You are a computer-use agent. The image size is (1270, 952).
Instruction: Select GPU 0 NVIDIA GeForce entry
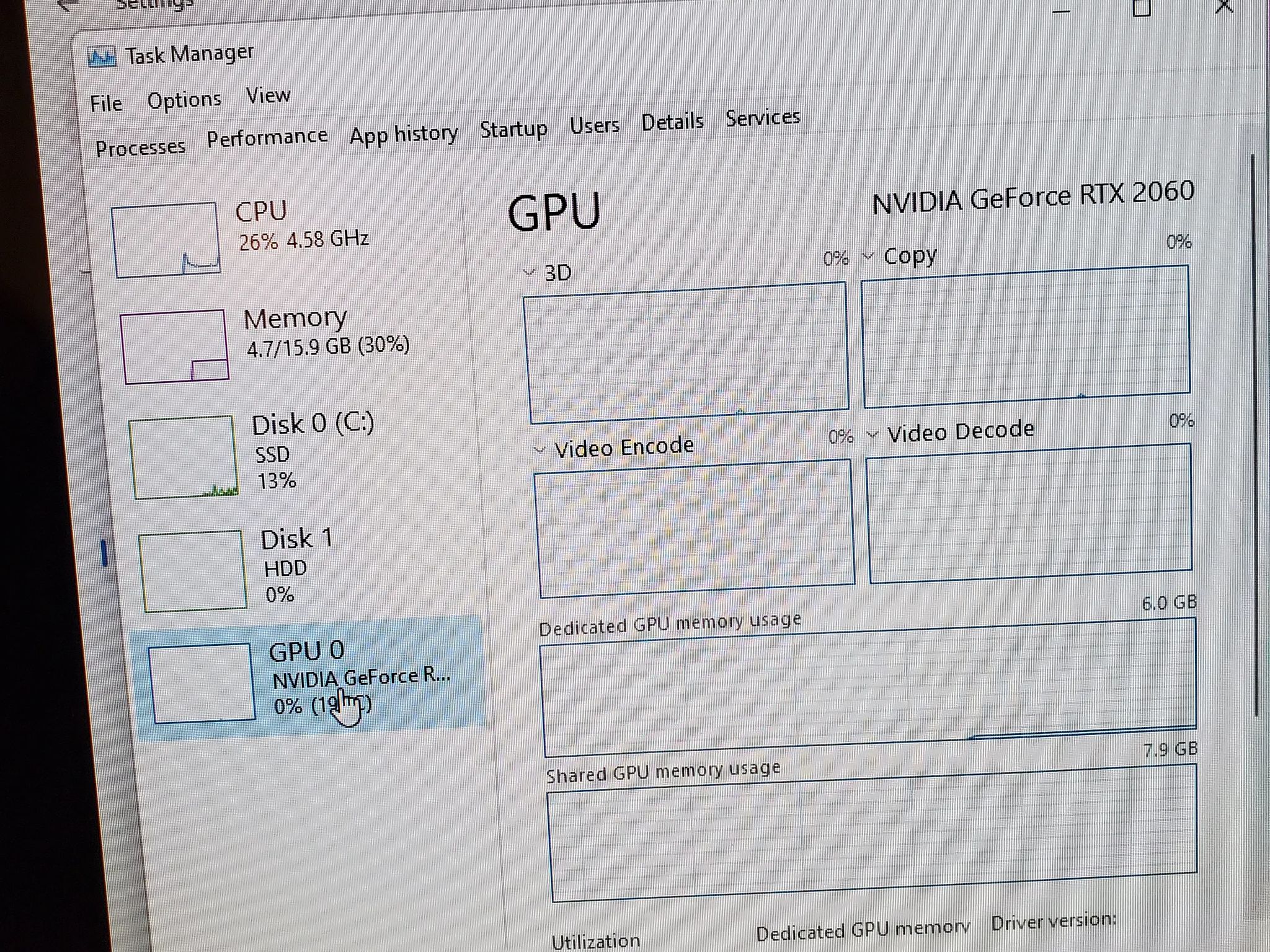point(310,679)
